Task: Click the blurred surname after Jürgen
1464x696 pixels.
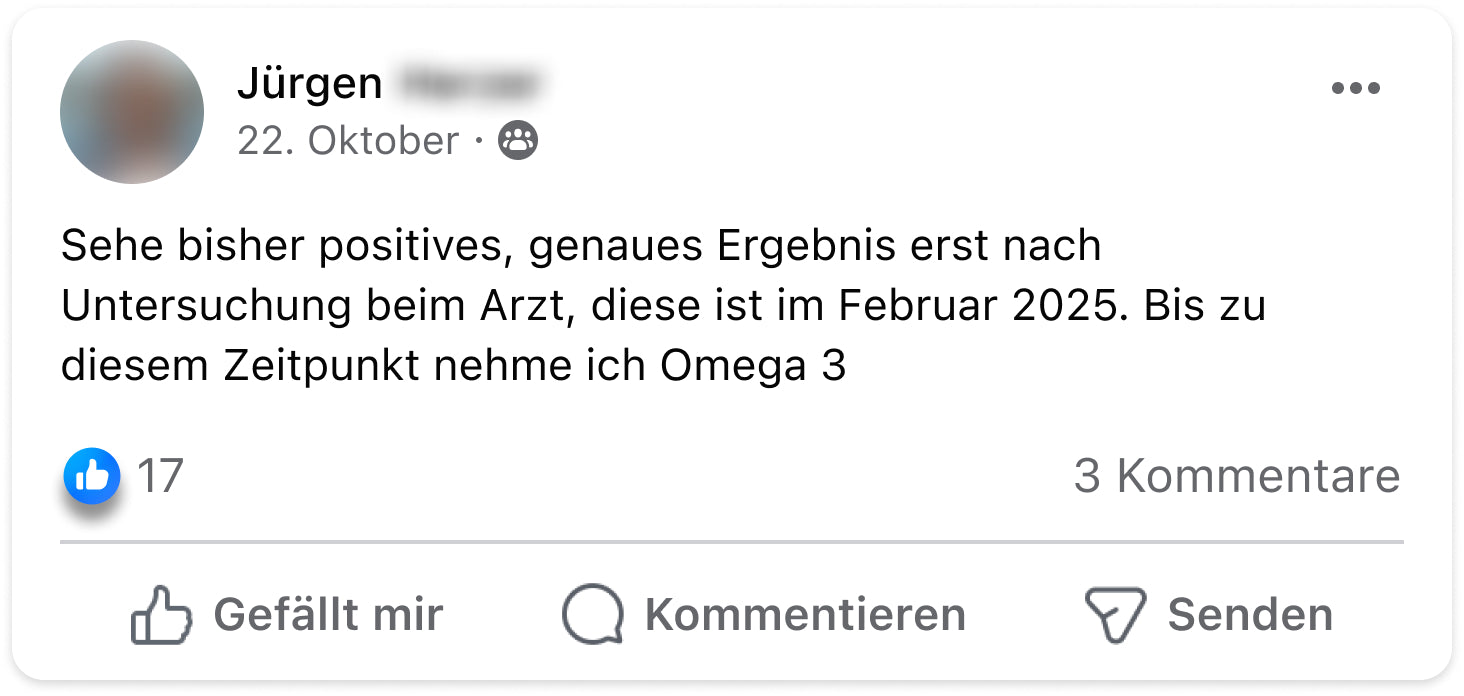Action: (x=468, y=84)
